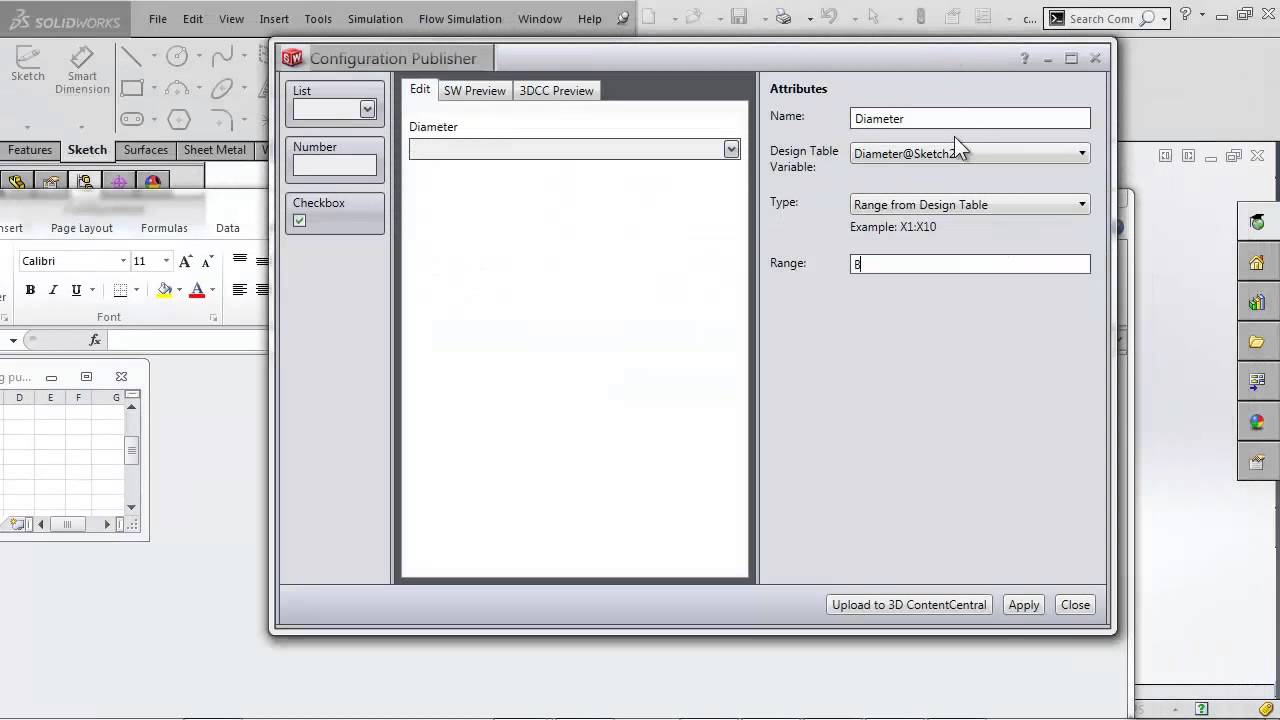The height and width of the screenshot is (720, 1280).
Task: Open the Simulation menu
Action: pos(375,18)
